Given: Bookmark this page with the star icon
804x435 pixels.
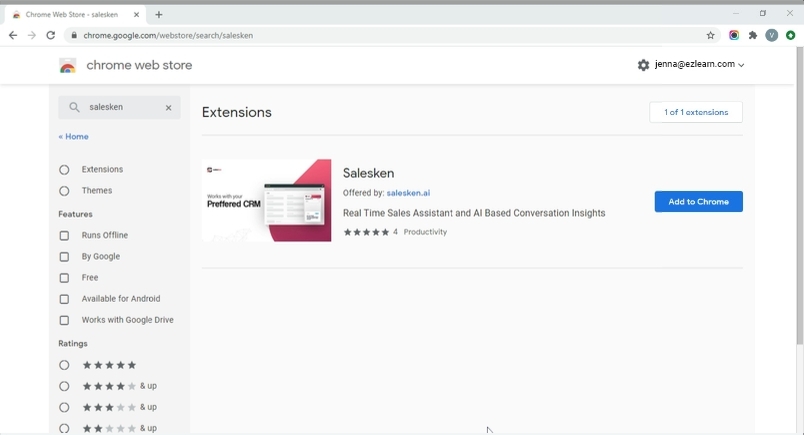Looking at the screenshot, I should pyautogui.click(x=710, y=35).
